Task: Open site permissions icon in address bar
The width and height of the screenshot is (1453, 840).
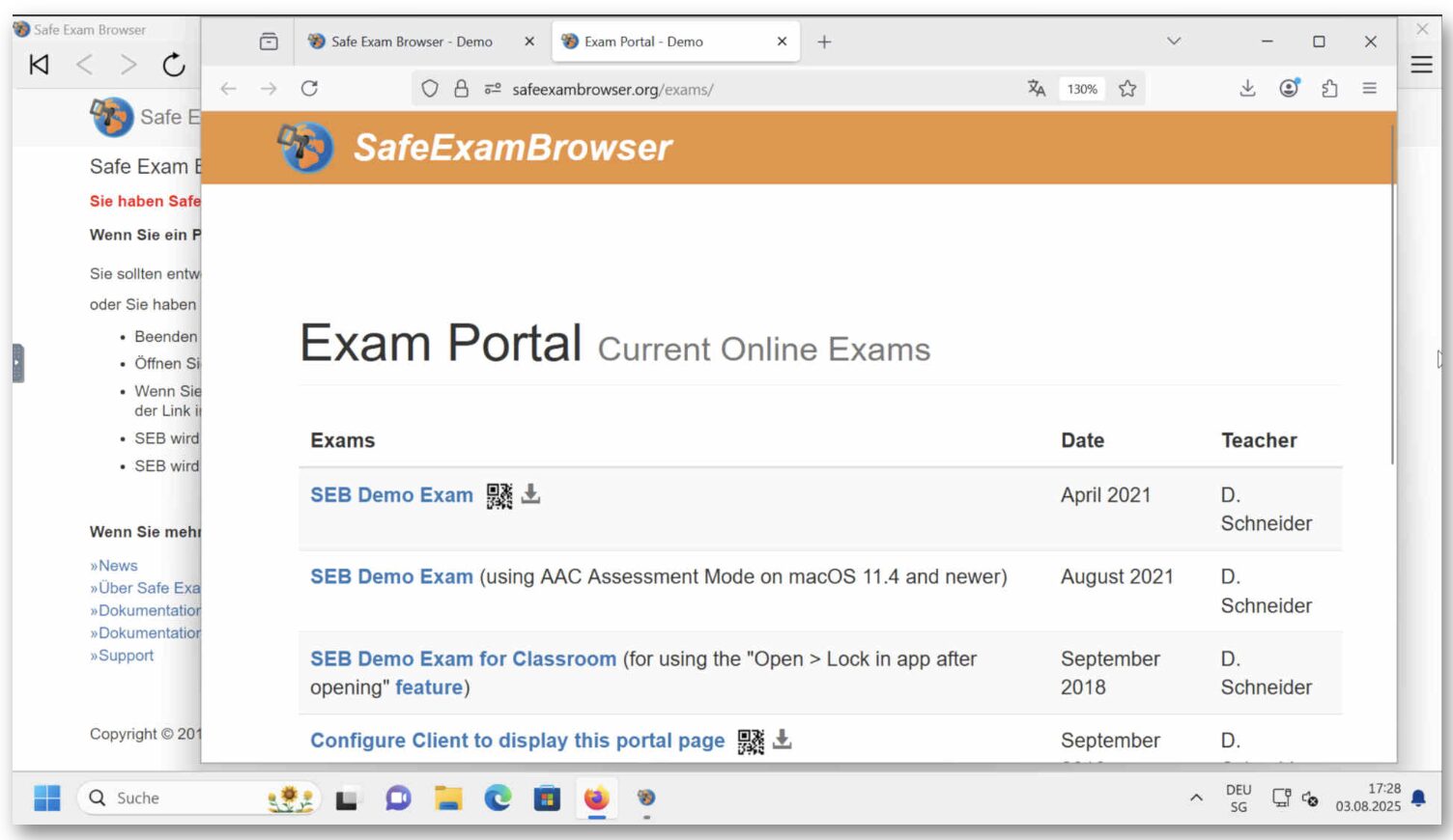Action: [x=493, y=89]
